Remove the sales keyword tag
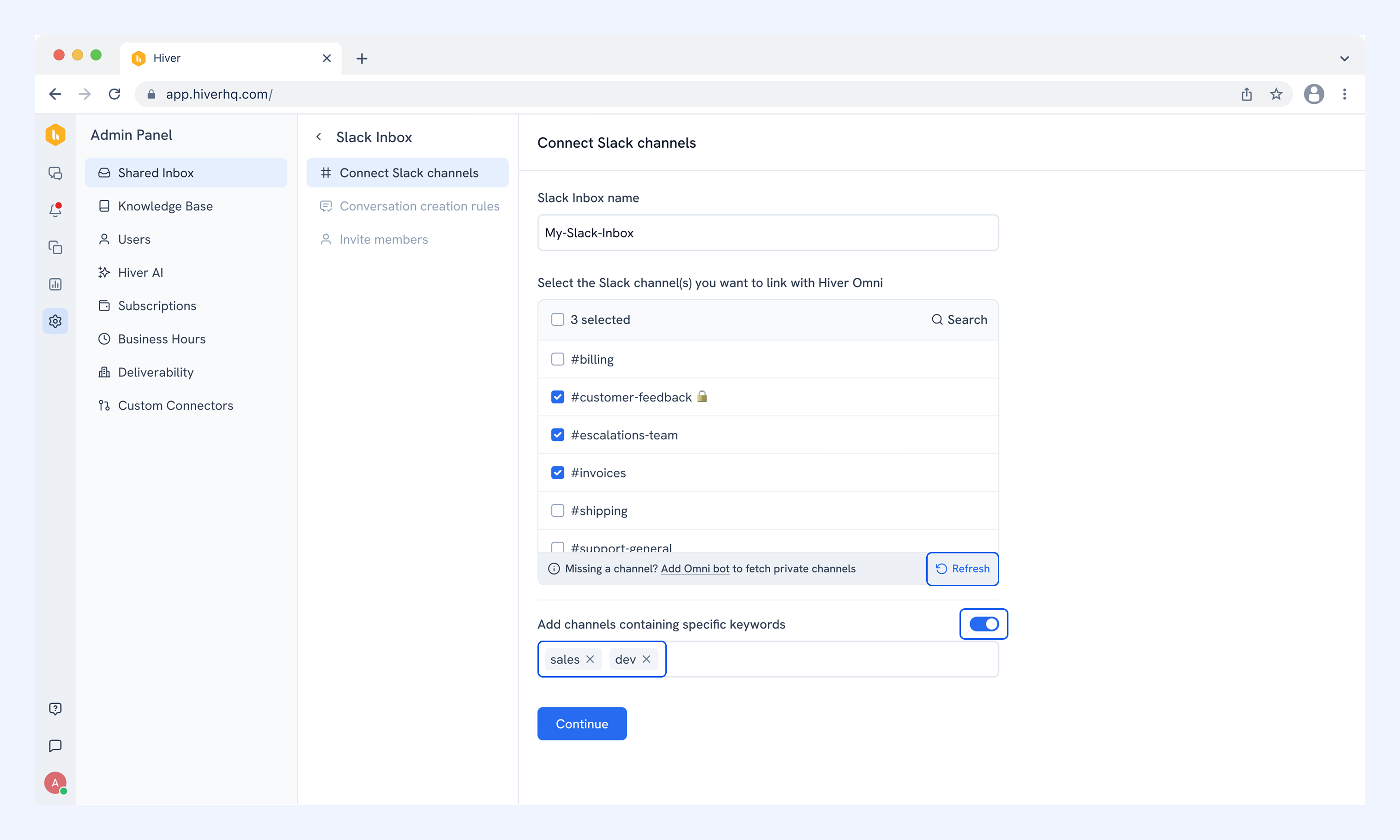 click(x=590, y=659)
